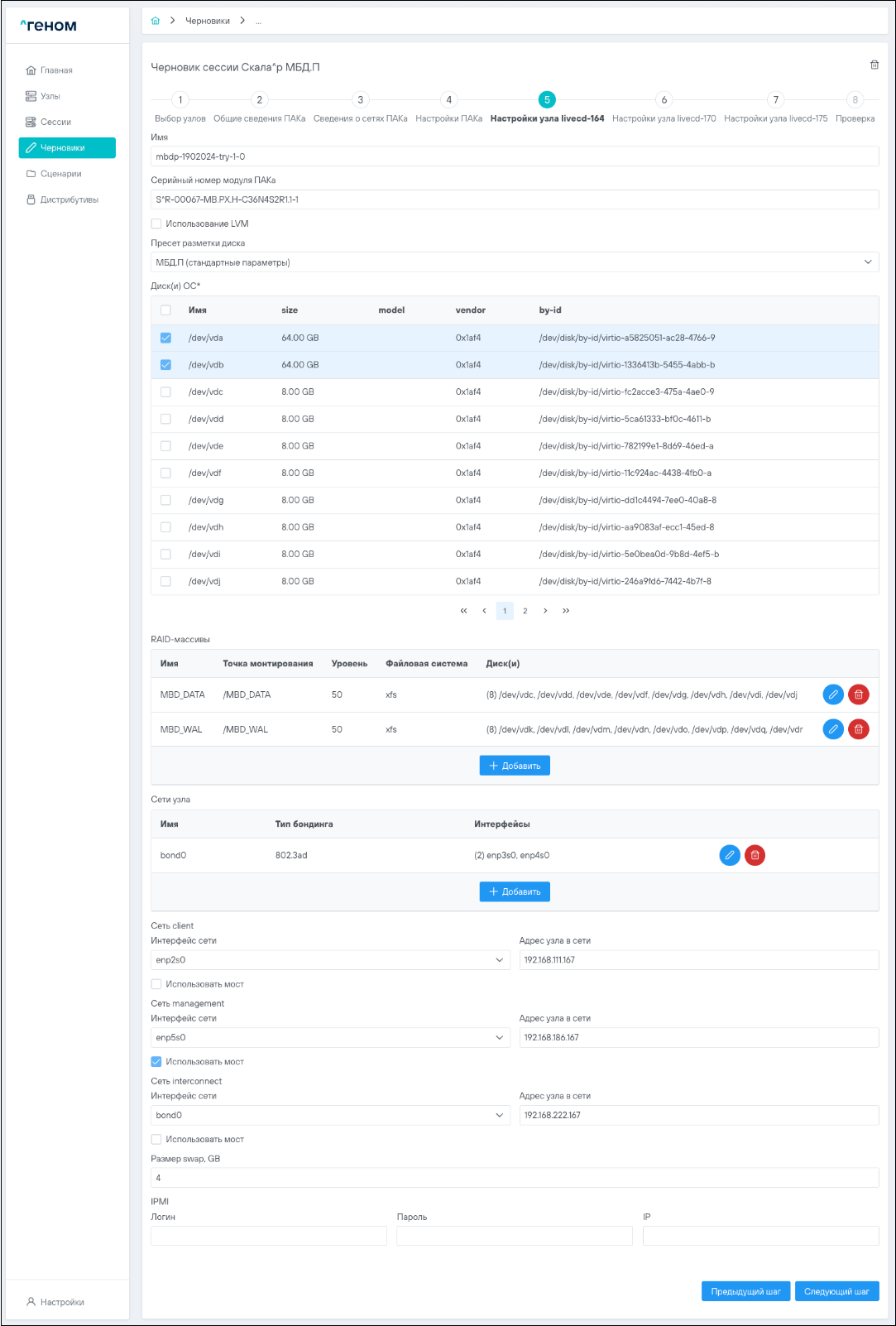The width and height of the screenshot is (896, 1326).
Task: Open client network interface dropdown enp2s0
Action: 329,959
